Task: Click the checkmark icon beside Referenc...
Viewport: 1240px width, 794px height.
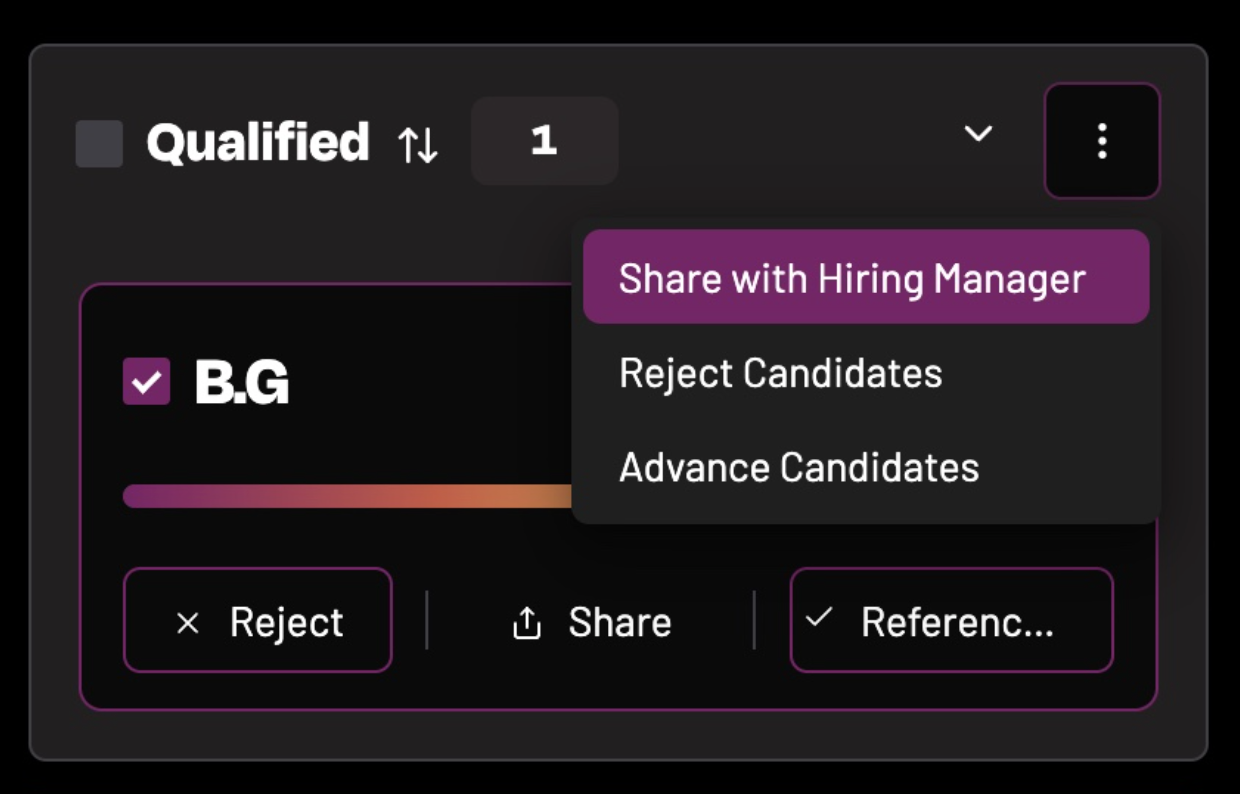Action: (818, 617)
